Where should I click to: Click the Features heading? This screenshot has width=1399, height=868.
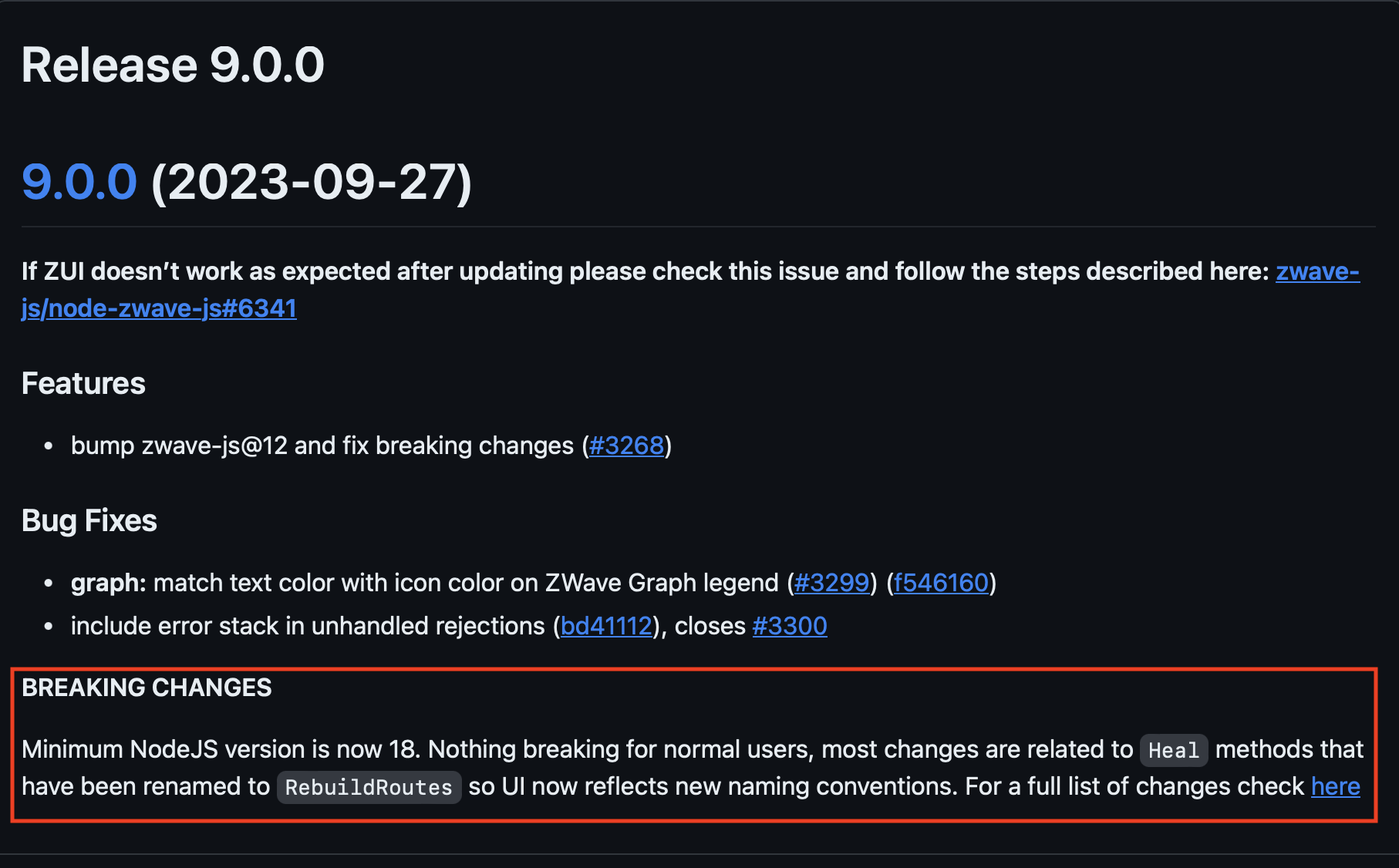(x=83, y=384)
